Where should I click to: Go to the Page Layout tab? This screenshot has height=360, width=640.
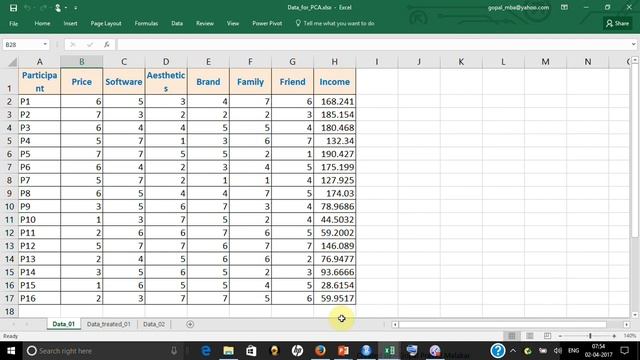coord(106,24)
